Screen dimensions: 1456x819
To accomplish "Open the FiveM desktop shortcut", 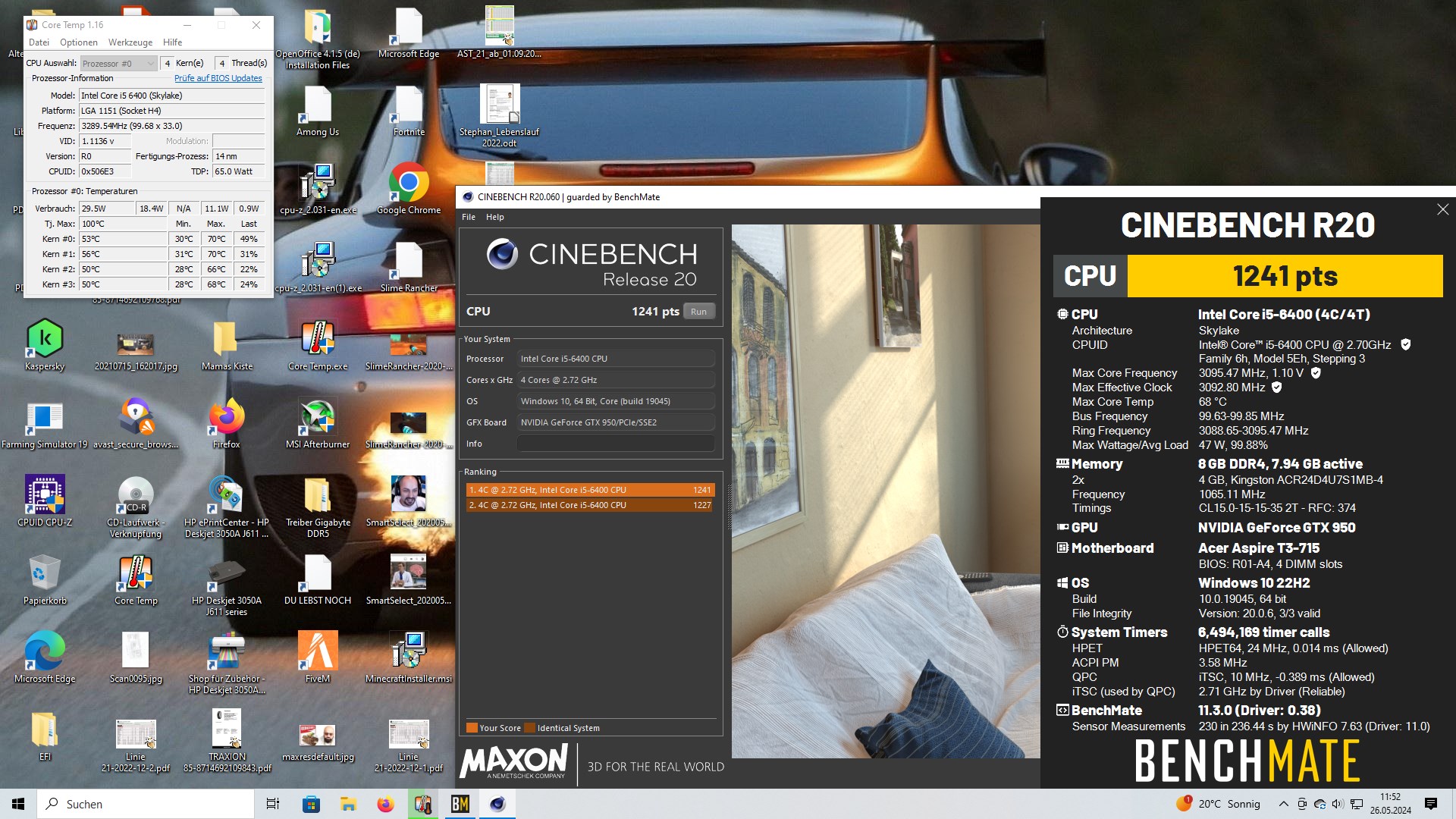I will point(318,657).
